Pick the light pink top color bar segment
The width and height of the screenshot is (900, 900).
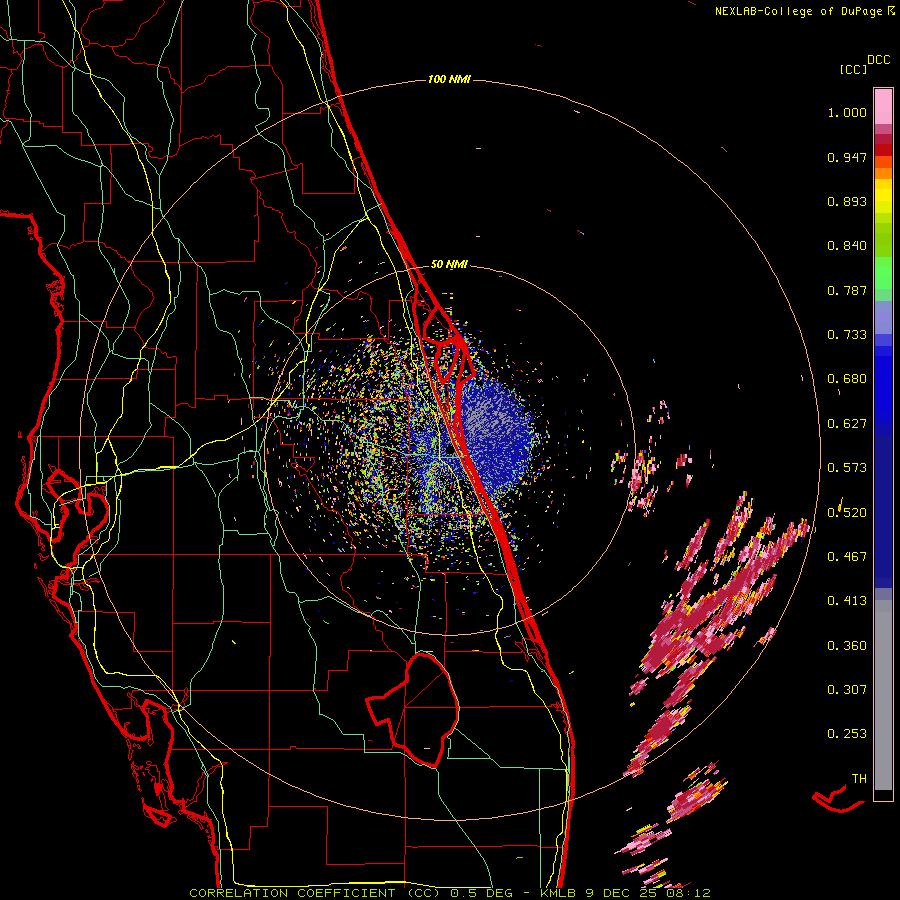click(883, 106)
